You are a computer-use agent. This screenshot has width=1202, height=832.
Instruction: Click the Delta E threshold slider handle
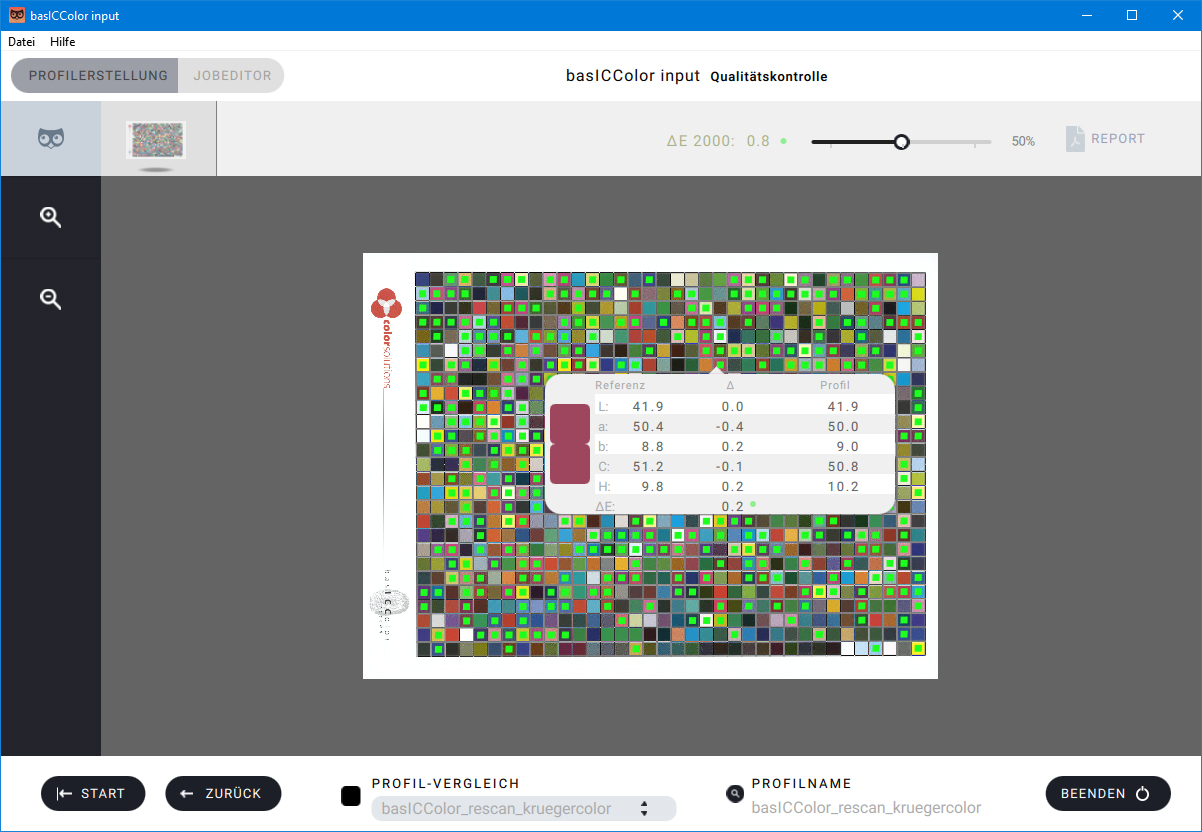click(x=901, y=142)
